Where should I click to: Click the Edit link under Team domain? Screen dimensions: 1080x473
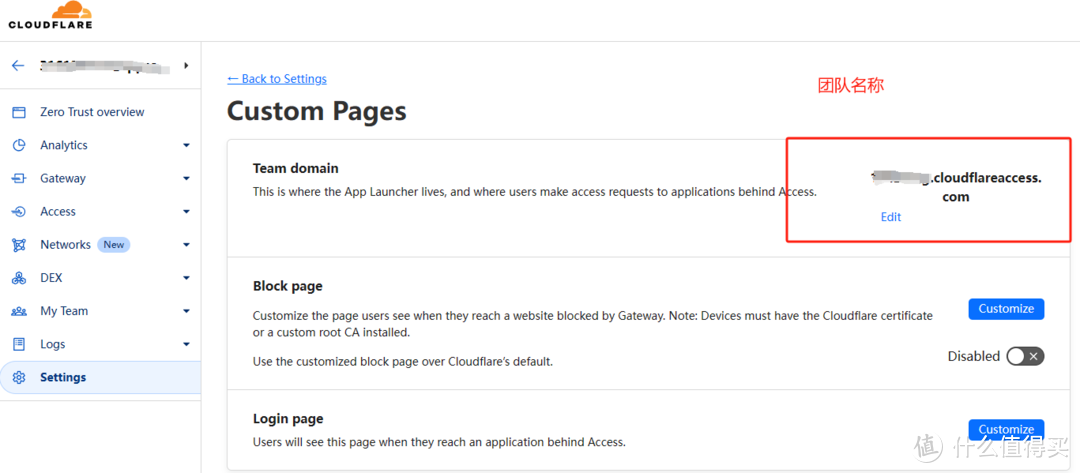point(891,217)
